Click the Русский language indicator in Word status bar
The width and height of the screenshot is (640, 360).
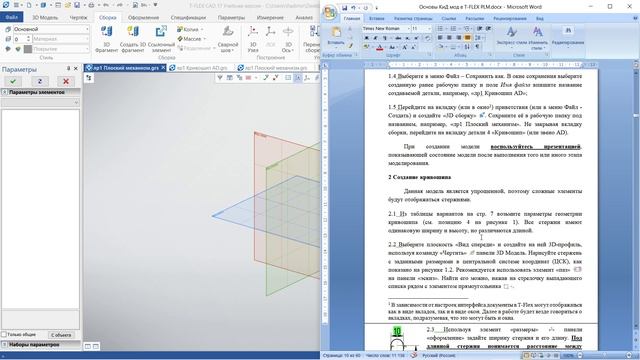tap(438, 356)
